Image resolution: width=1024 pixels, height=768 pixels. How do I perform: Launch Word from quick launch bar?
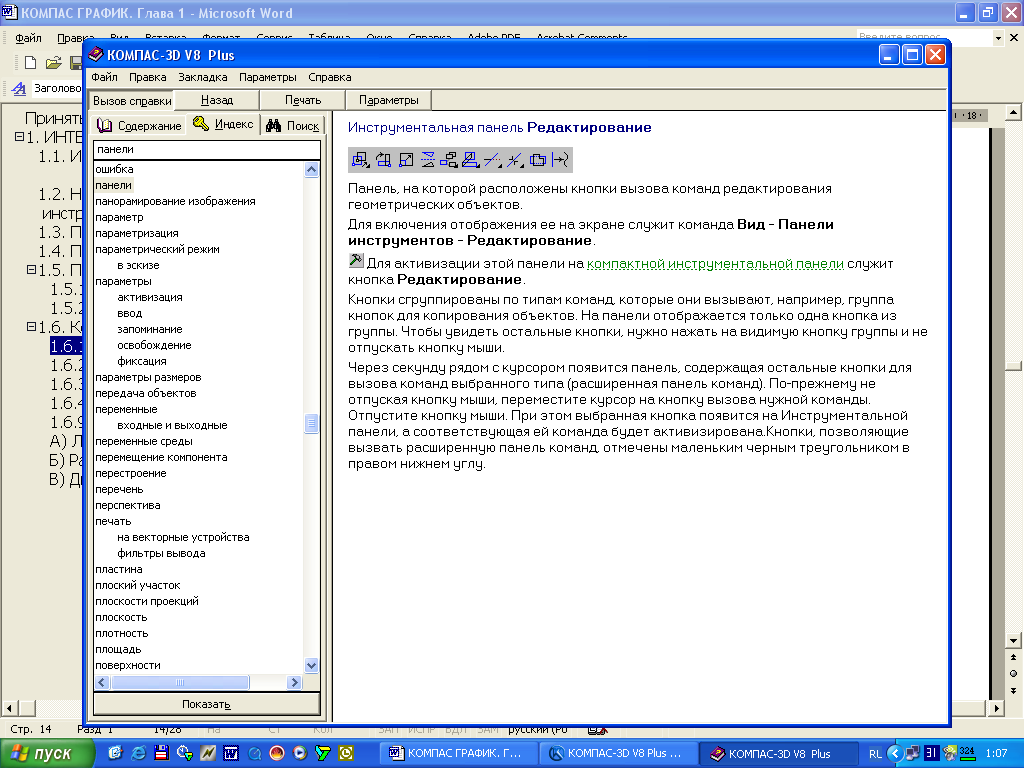click(x=231, y=753)
